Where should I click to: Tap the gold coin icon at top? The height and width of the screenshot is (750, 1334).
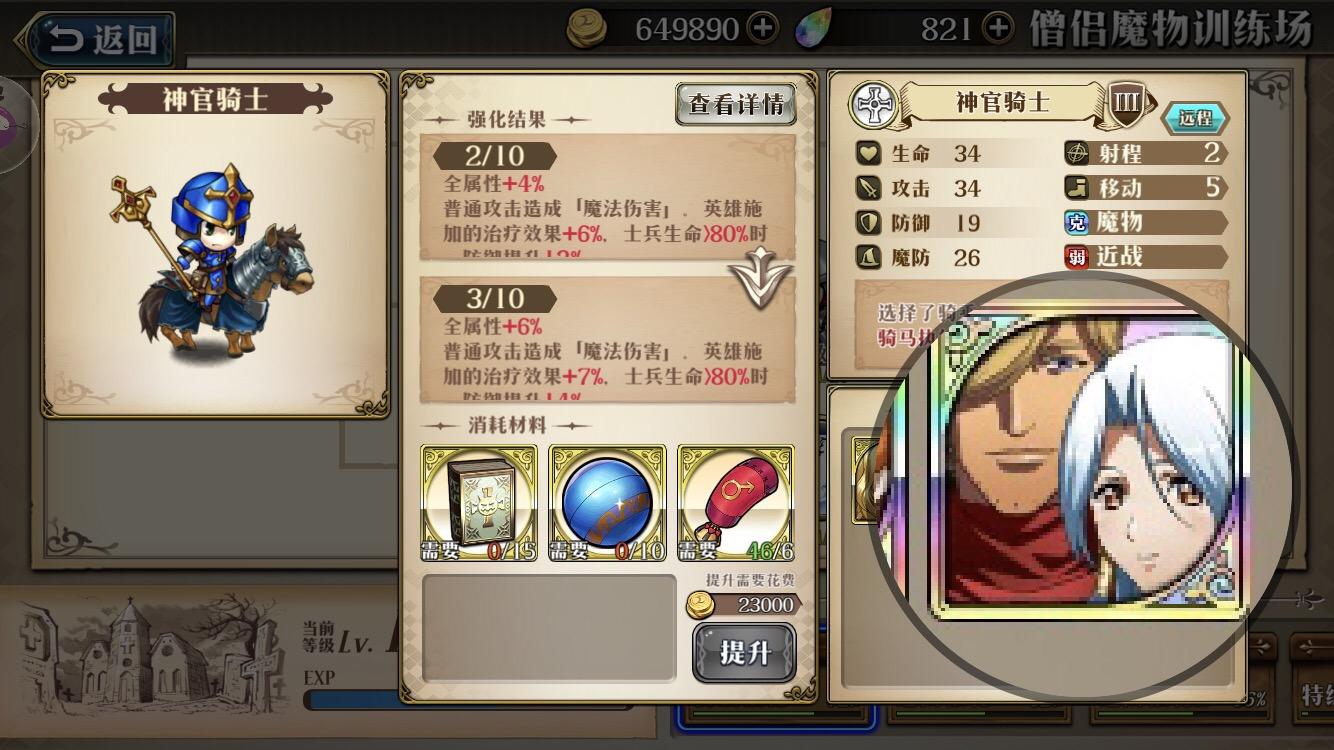[x=587, y=29]
